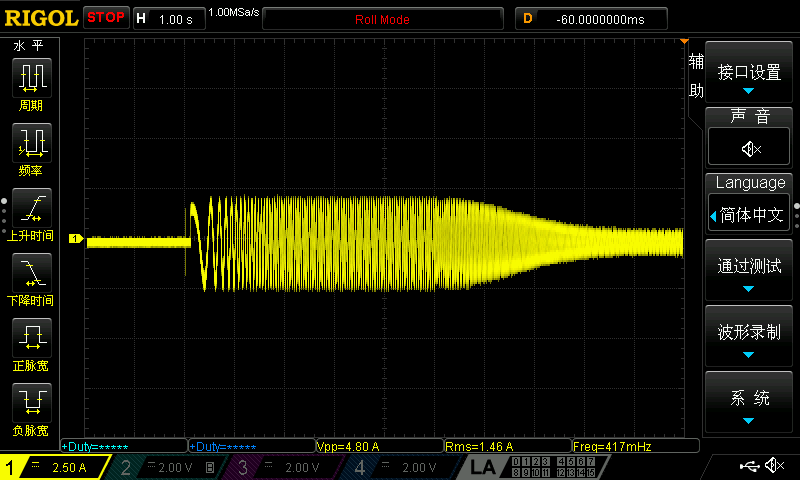The width and height of the screenshot is (800, 480).
Task: Click the logic analyzer digital channel indicator grid
Action: click(x=554, y=467)
